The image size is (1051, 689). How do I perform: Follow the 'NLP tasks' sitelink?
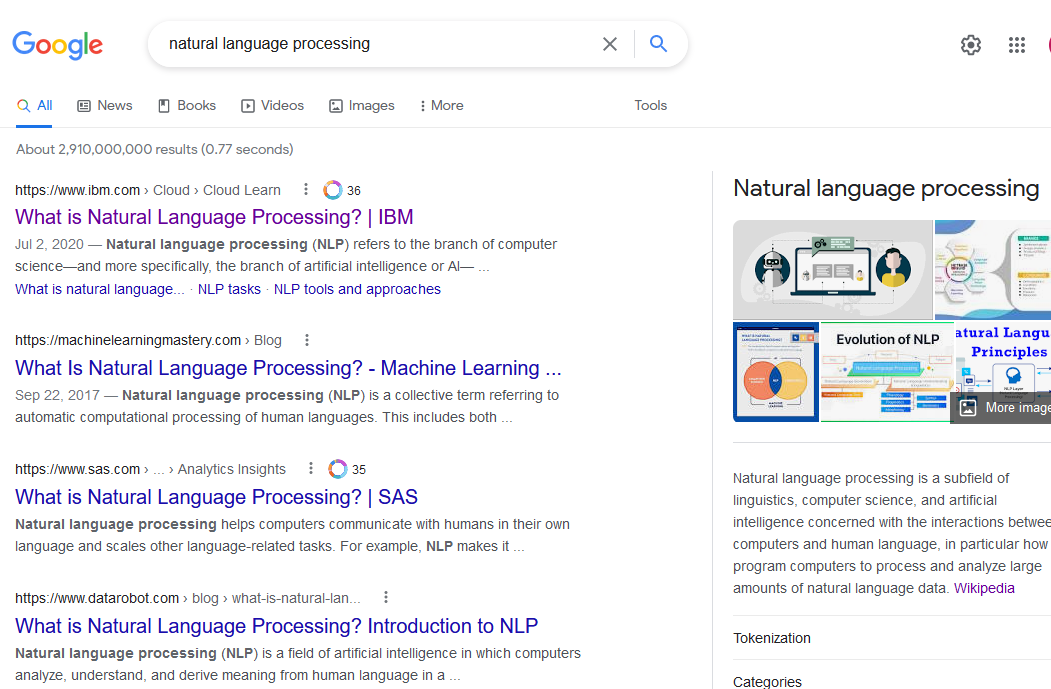[229, 289]
